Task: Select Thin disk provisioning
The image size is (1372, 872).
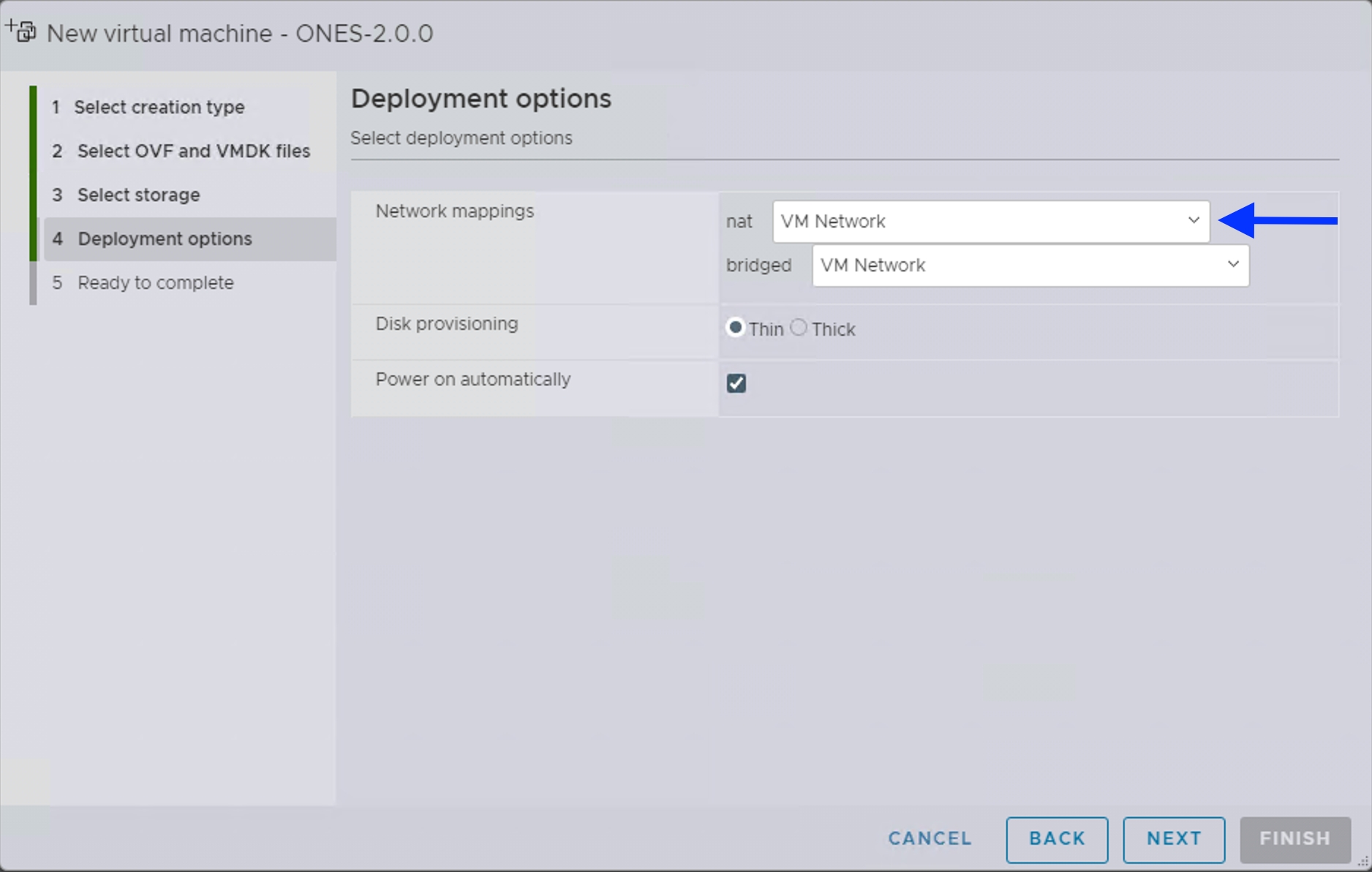Action: (736, 327)
